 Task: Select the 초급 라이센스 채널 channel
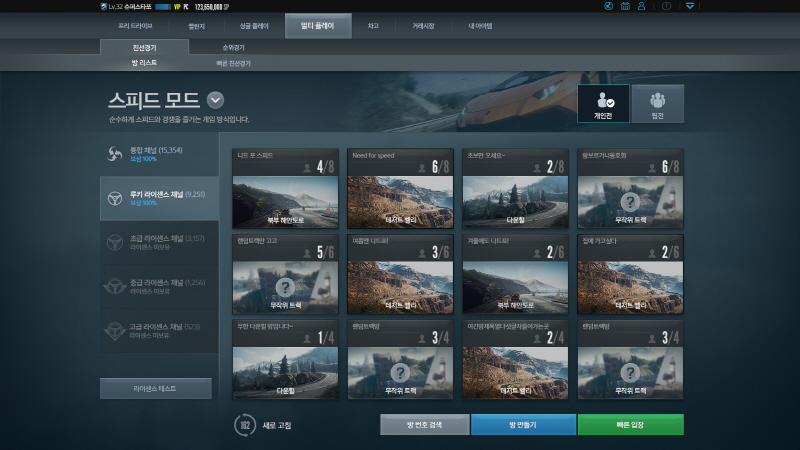click(x=160, y=242)
